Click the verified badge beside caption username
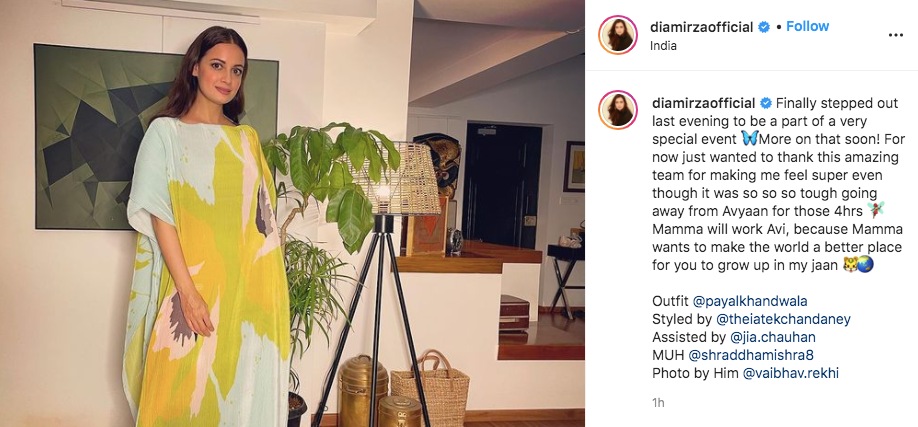918x427 pixels. point(766,104)
